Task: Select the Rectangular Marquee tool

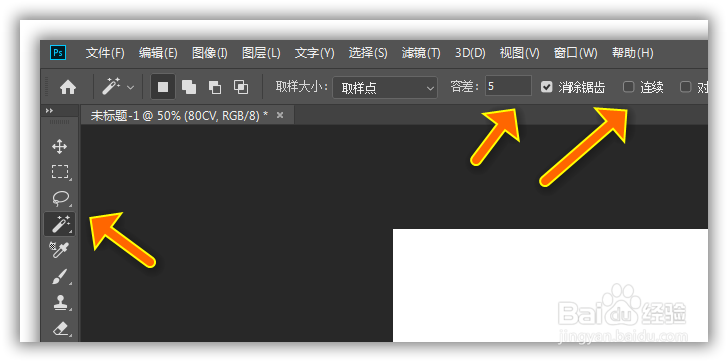Action: 59,172
